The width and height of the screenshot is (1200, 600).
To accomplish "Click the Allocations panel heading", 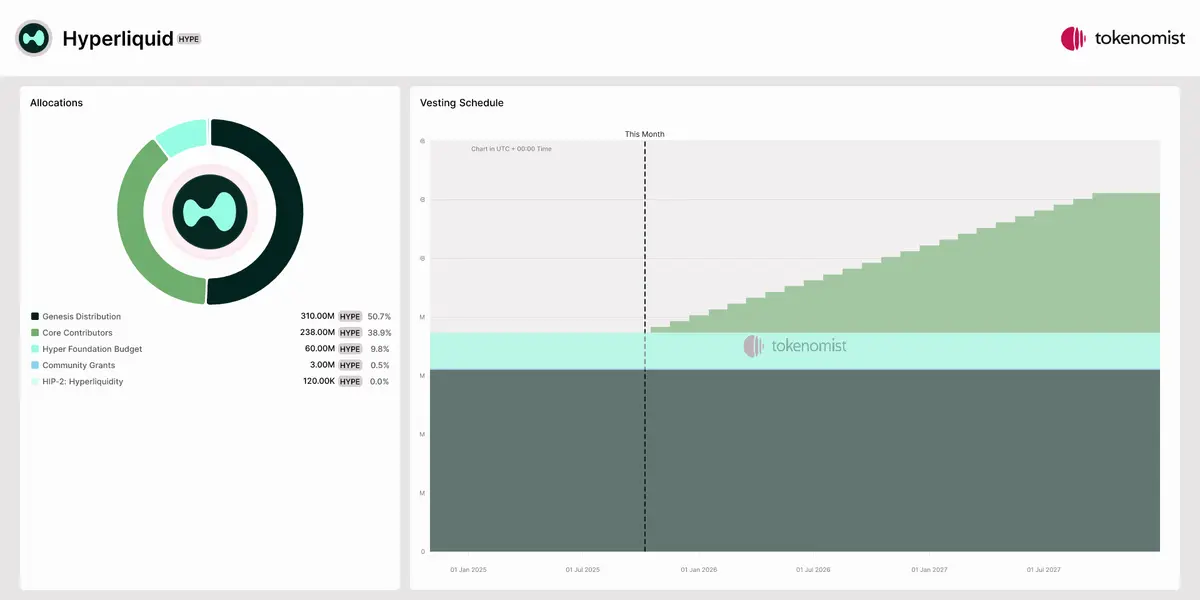I will (56, 103).
